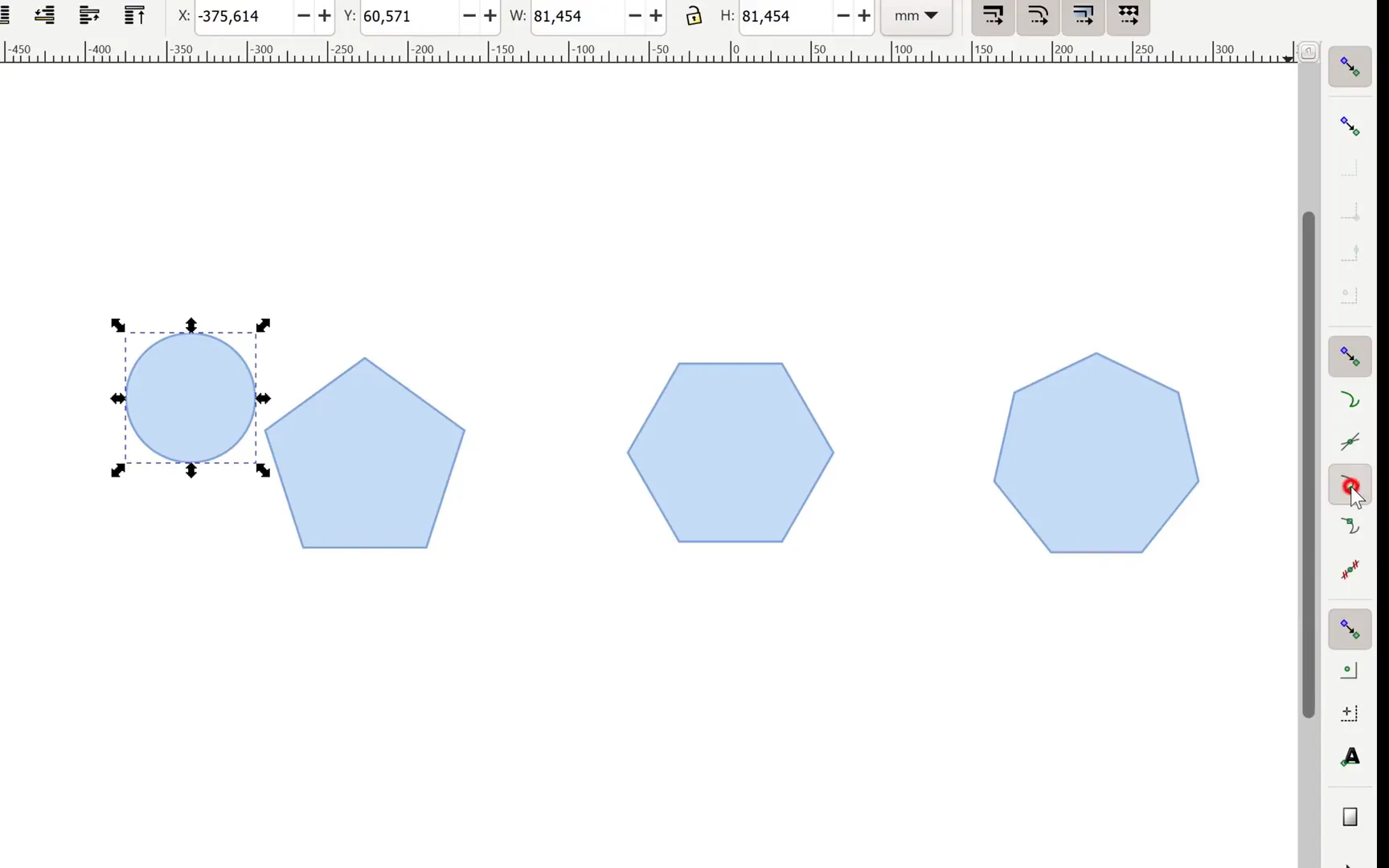Raise the selection to the top
The image size is (1389, 868).
[x=134, y=14]
